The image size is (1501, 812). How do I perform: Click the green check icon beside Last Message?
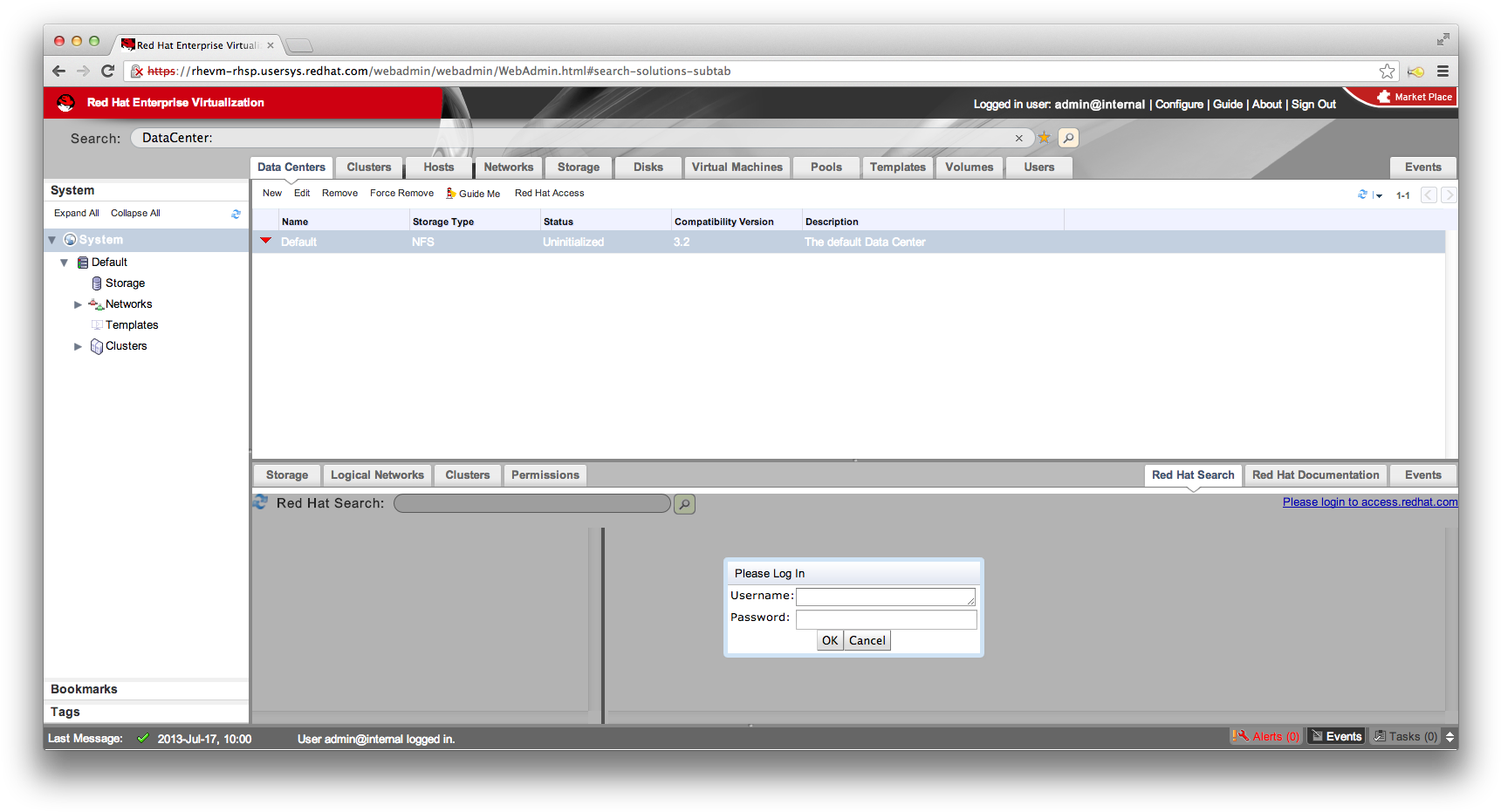143,738
